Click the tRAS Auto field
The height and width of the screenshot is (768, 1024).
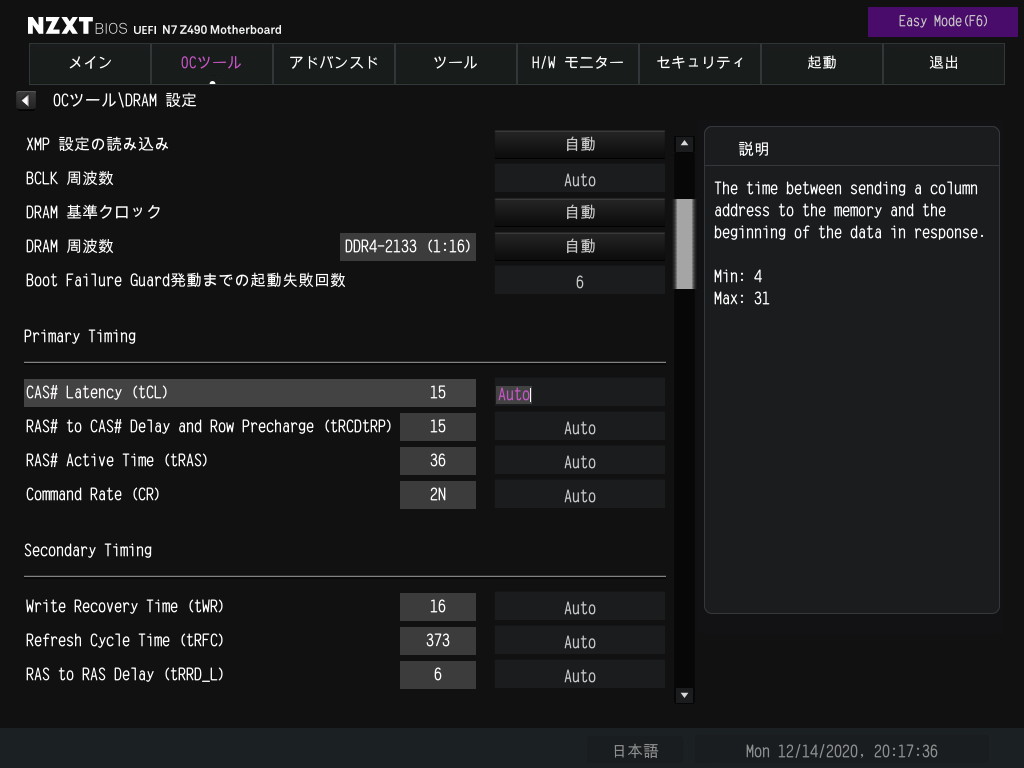click(x=580, y=461)
